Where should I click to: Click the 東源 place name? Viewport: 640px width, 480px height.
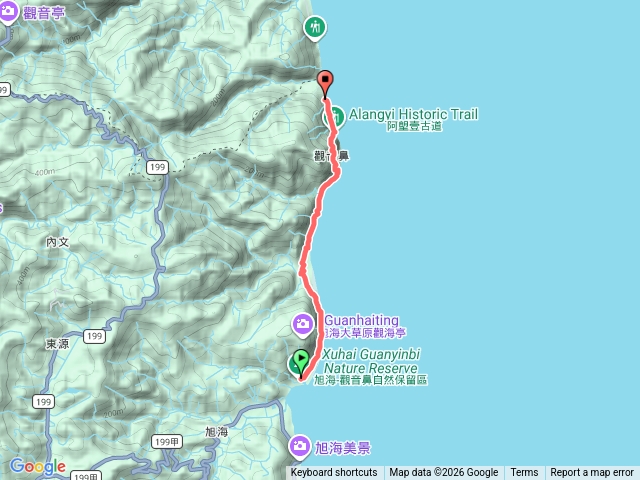[x=58, y=344]
